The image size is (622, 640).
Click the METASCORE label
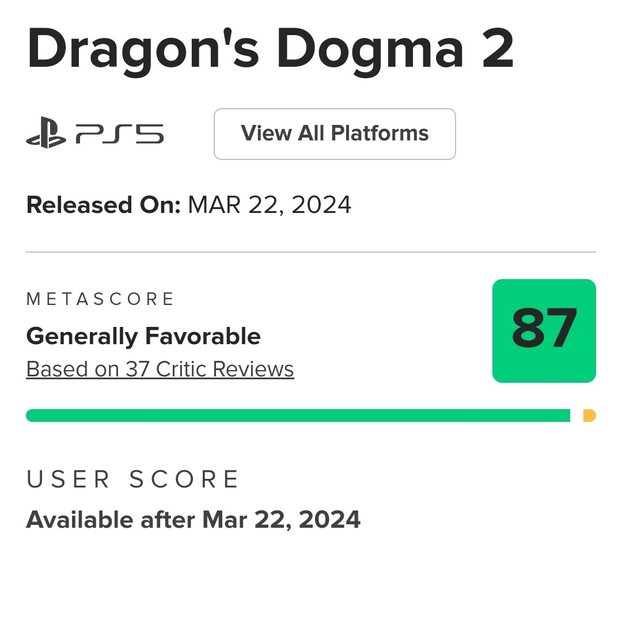(x=100, y=299)
